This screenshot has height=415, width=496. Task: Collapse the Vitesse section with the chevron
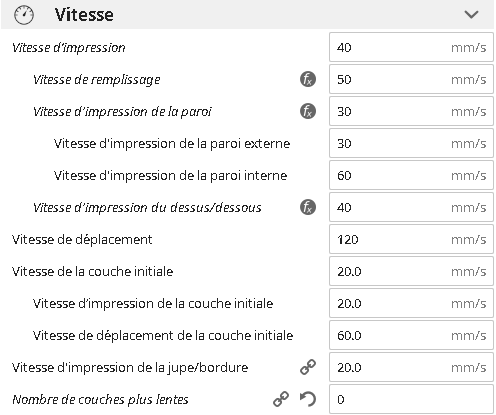click(471, 15)
